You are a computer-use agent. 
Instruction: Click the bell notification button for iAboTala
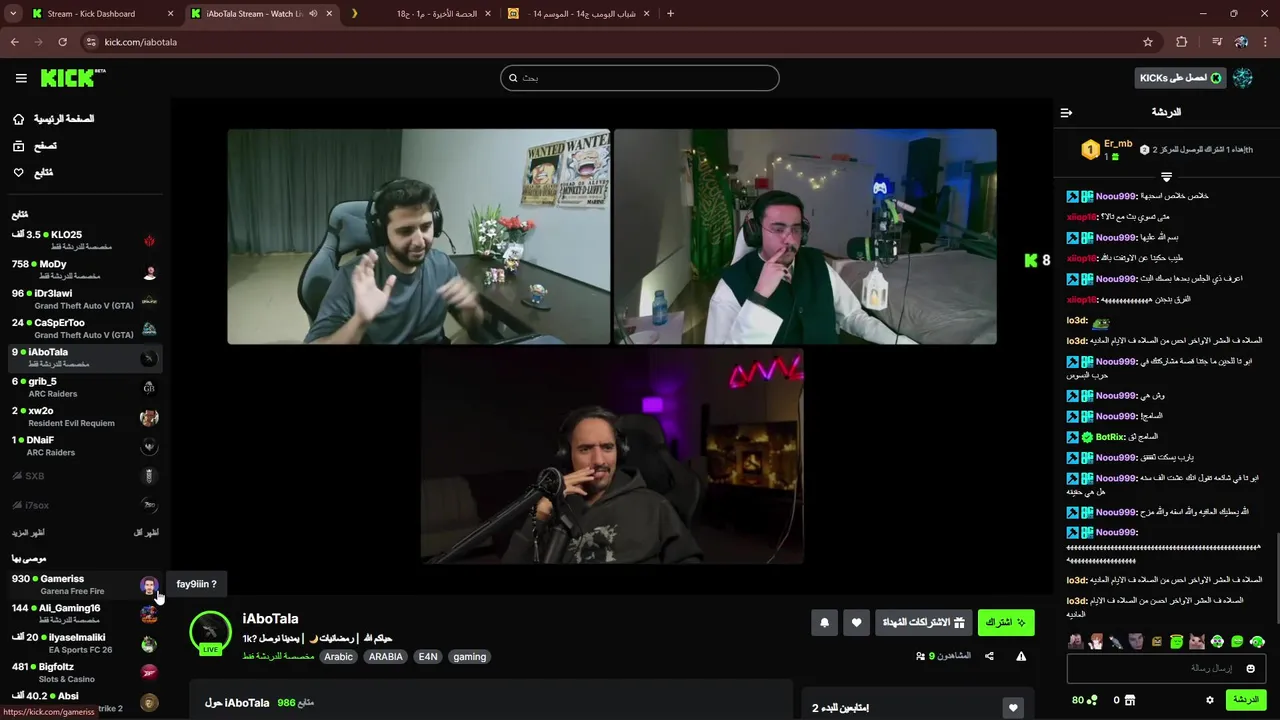[x=824, y=623]
